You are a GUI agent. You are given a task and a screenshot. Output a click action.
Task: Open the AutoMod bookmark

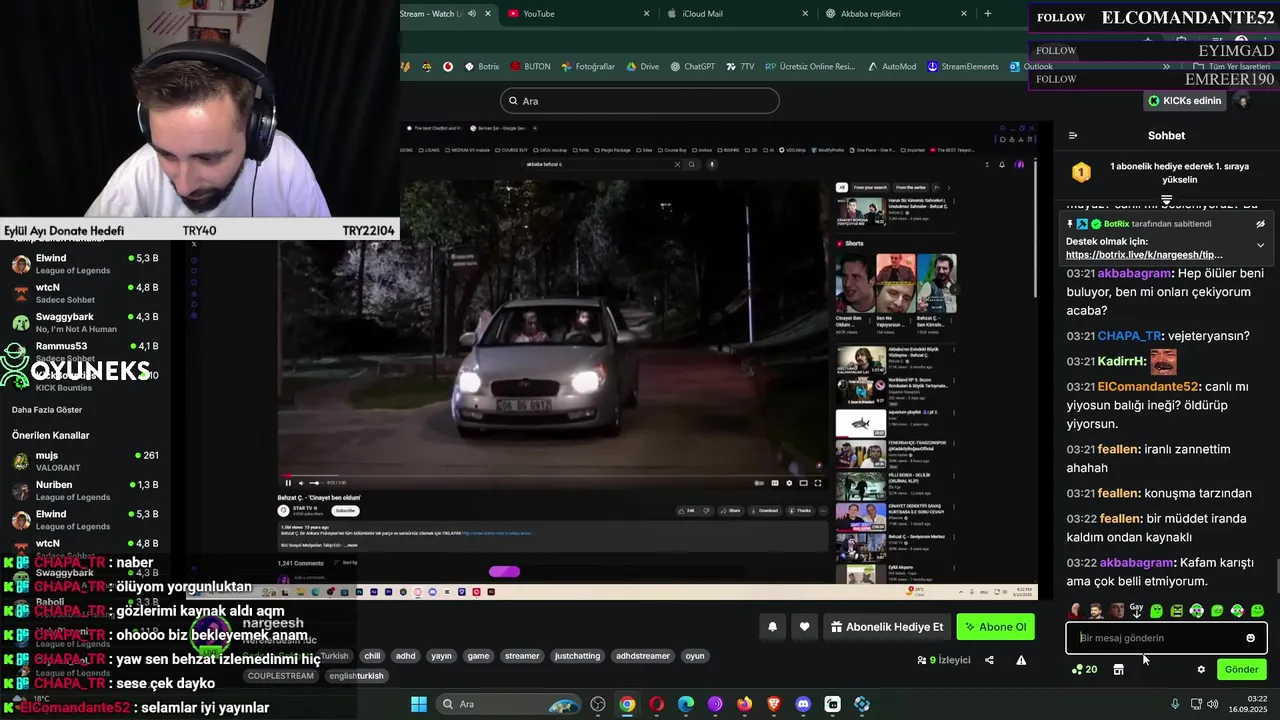[891, 67]
